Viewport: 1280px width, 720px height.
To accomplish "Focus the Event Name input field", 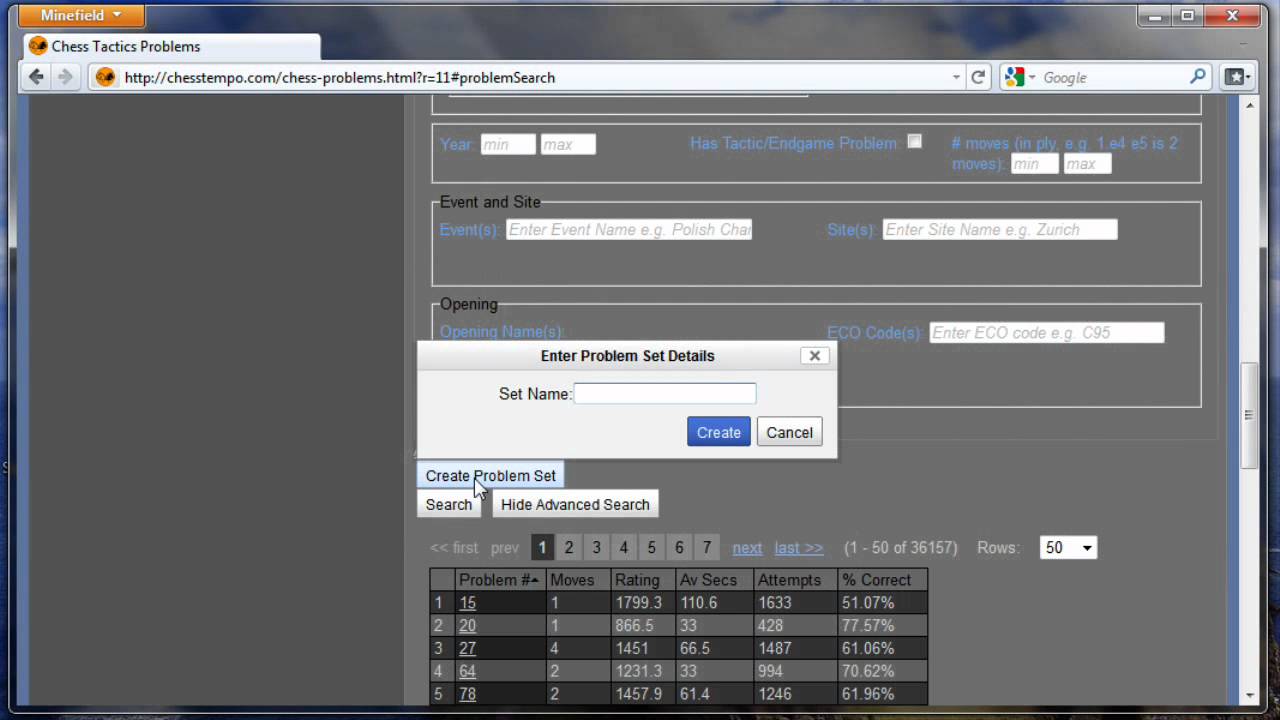I will click(x=629, y=229).
